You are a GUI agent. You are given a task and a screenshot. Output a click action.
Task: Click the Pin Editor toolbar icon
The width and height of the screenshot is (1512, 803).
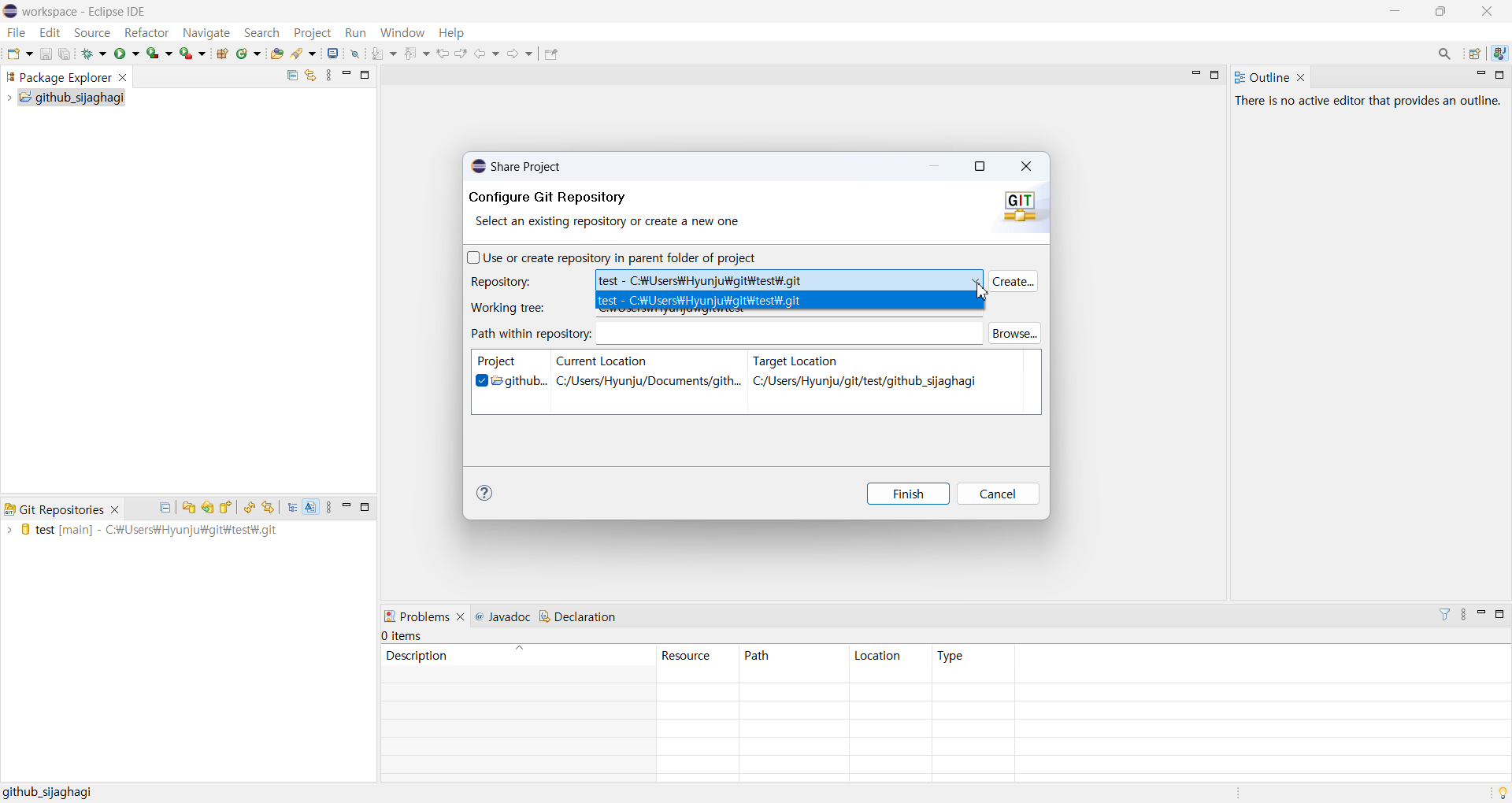(552, 54)
